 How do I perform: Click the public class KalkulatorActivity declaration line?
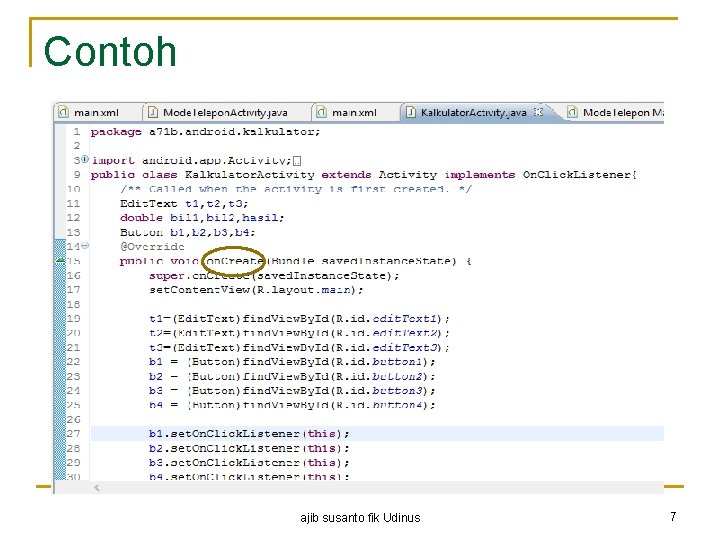click(x=363, y=175)
